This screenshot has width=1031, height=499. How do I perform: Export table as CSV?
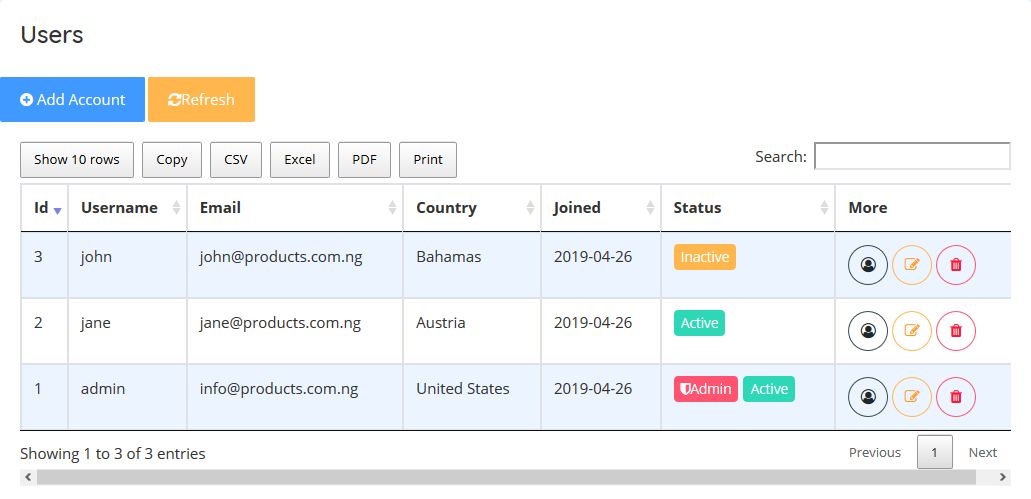(x=236, y=159)
